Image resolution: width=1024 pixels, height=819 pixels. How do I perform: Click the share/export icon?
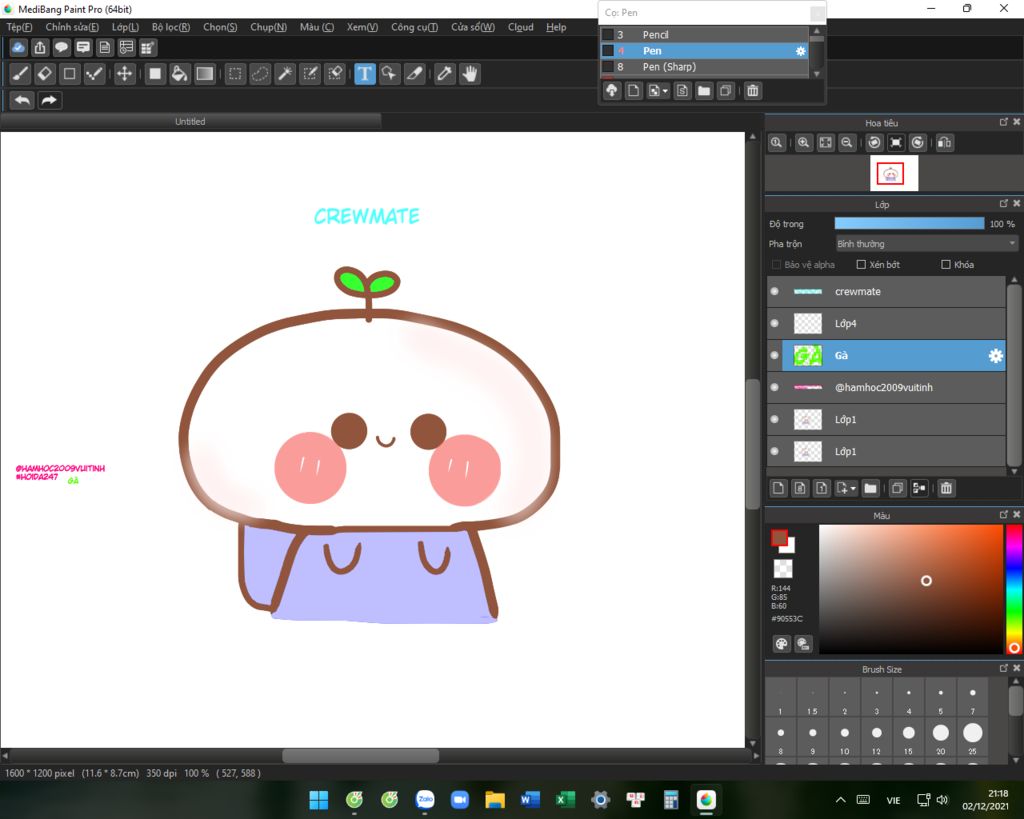[x=40, y=47]
